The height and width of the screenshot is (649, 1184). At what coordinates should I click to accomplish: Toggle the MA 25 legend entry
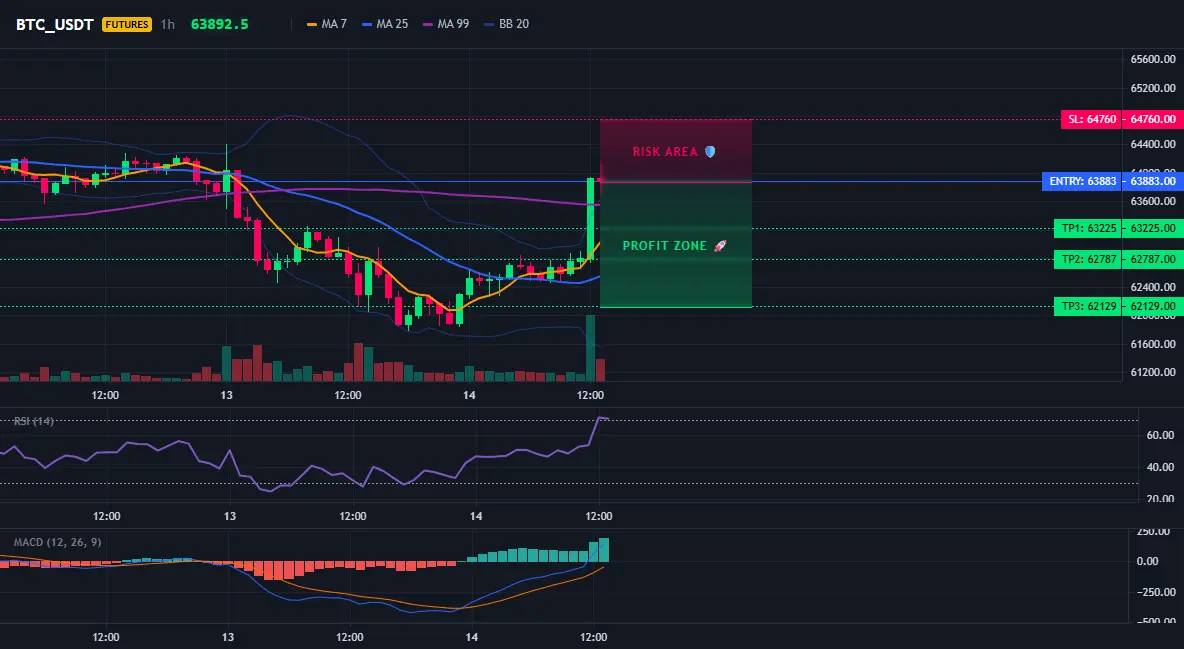385,24
